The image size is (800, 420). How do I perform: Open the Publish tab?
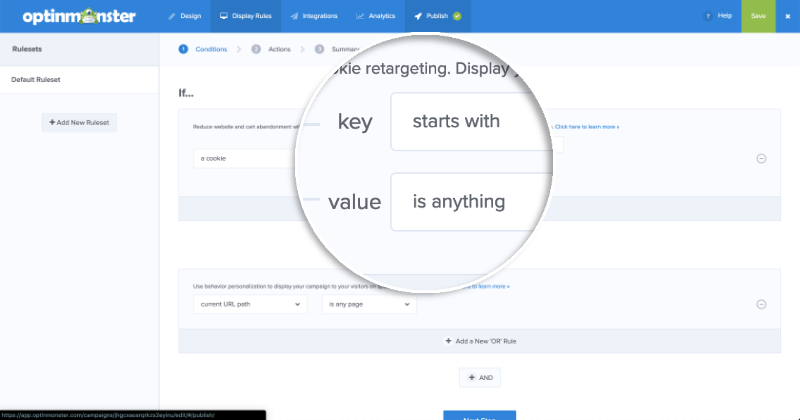coord(438,16)
